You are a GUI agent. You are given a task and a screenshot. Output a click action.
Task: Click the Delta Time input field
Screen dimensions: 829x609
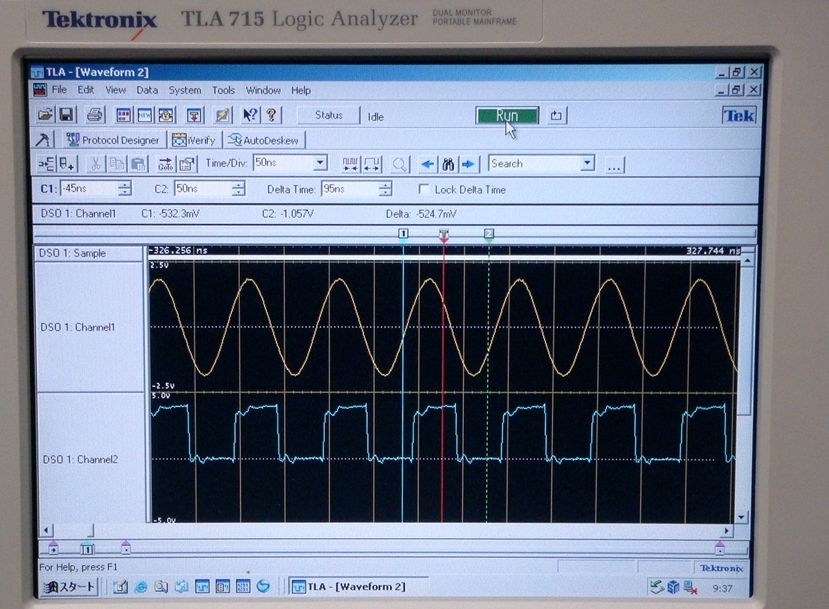[x=350, y=189]
